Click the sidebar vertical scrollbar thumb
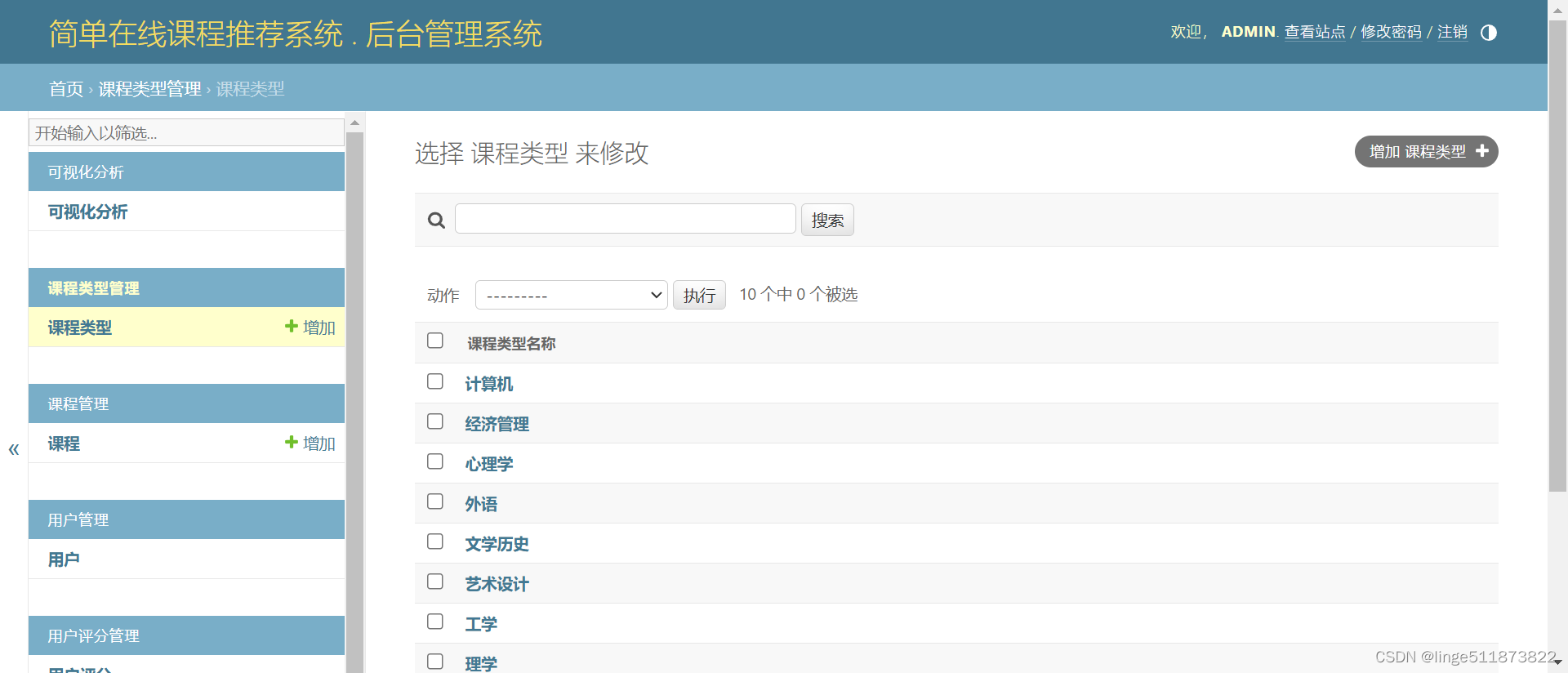The width and height of the screenshot is (1568, 673). tap(354, 402)
